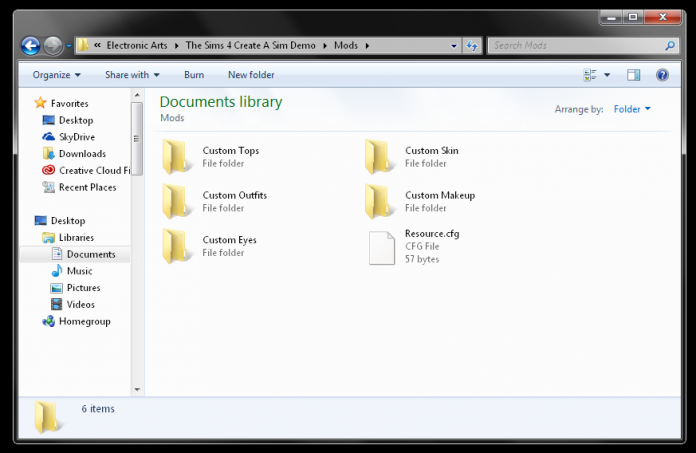This screenshot has width=696, height=453.
Task: Click the Search Mods input field
Action: pyautogui.click(x=577, y=45)
